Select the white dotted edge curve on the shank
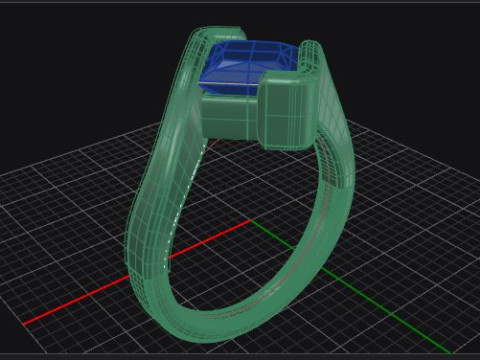 (x=184, y=202)
